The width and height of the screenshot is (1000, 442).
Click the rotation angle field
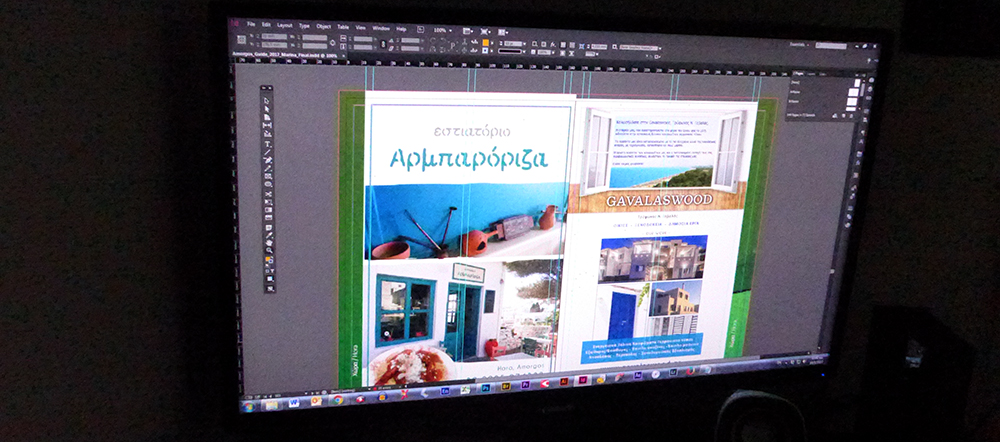[x=410, y=40]
